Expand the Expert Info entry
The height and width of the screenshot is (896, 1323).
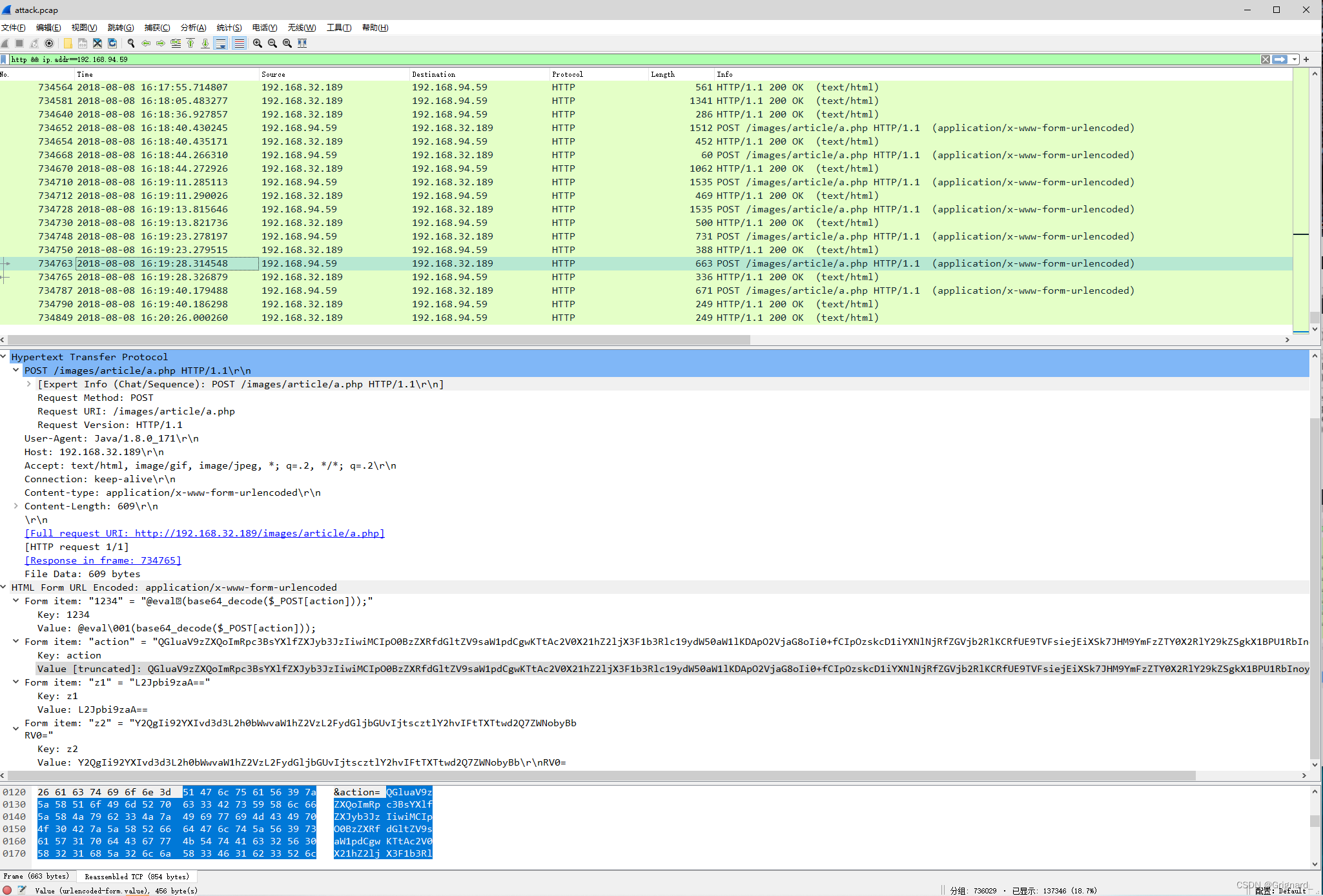coord(29,383)
